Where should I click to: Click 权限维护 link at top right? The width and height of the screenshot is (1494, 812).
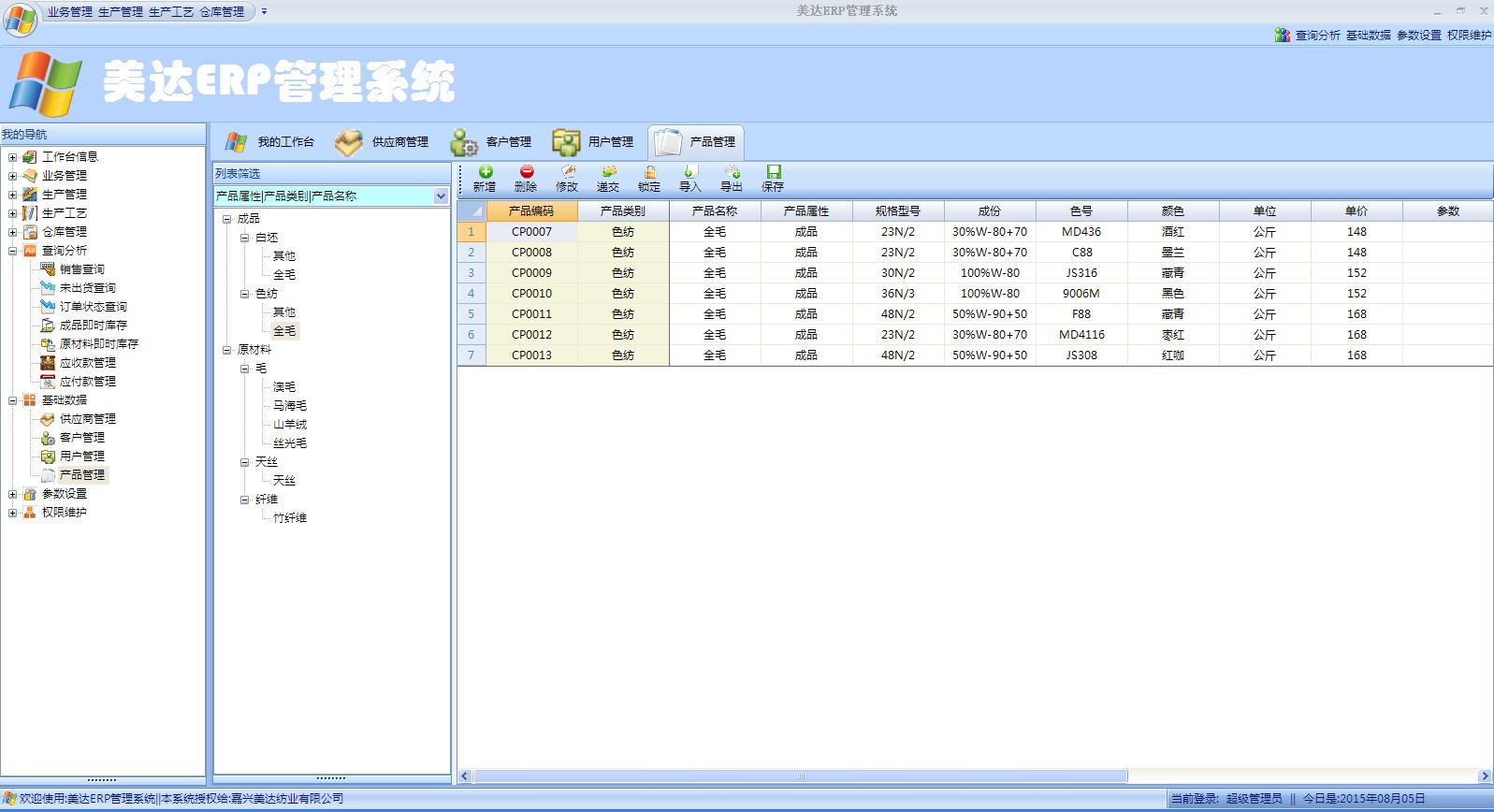(x=1469, y=36)
